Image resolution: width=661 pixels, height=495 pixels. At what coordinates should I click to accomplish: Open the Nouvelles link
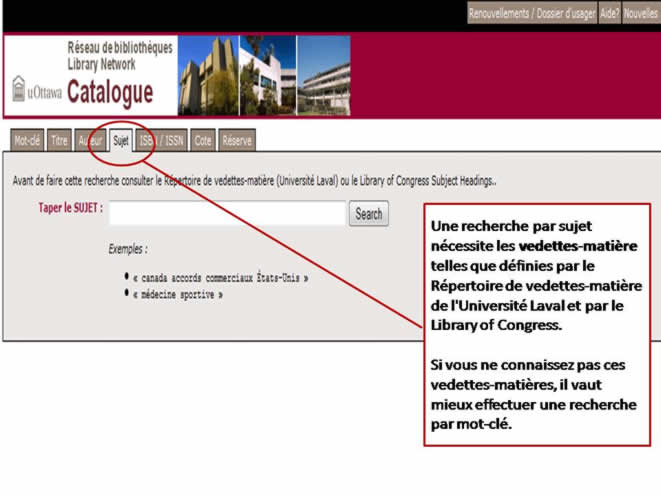(x=641, y=13)
